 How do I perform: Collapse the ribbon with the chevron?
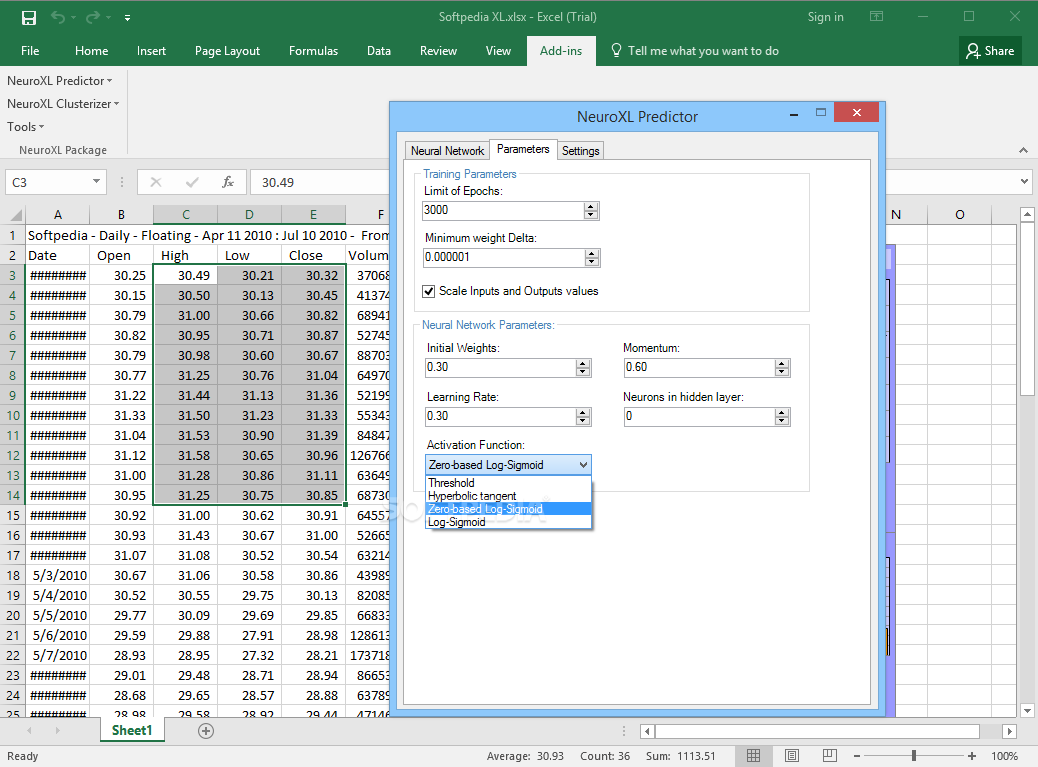pos(1023,150)
